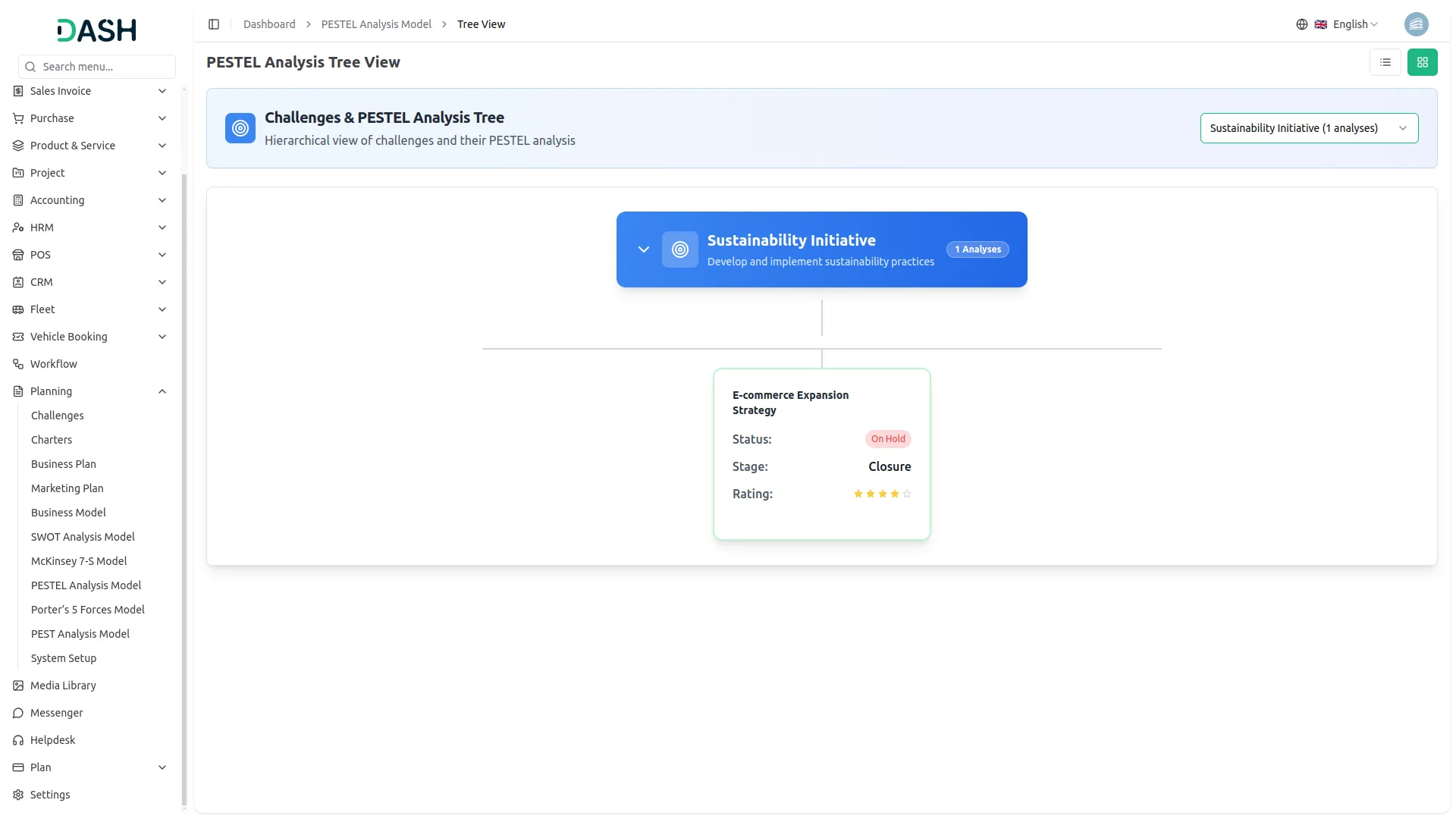Open the Sustainability Initiative analyses dropdown

click(x=1308, y=128)
